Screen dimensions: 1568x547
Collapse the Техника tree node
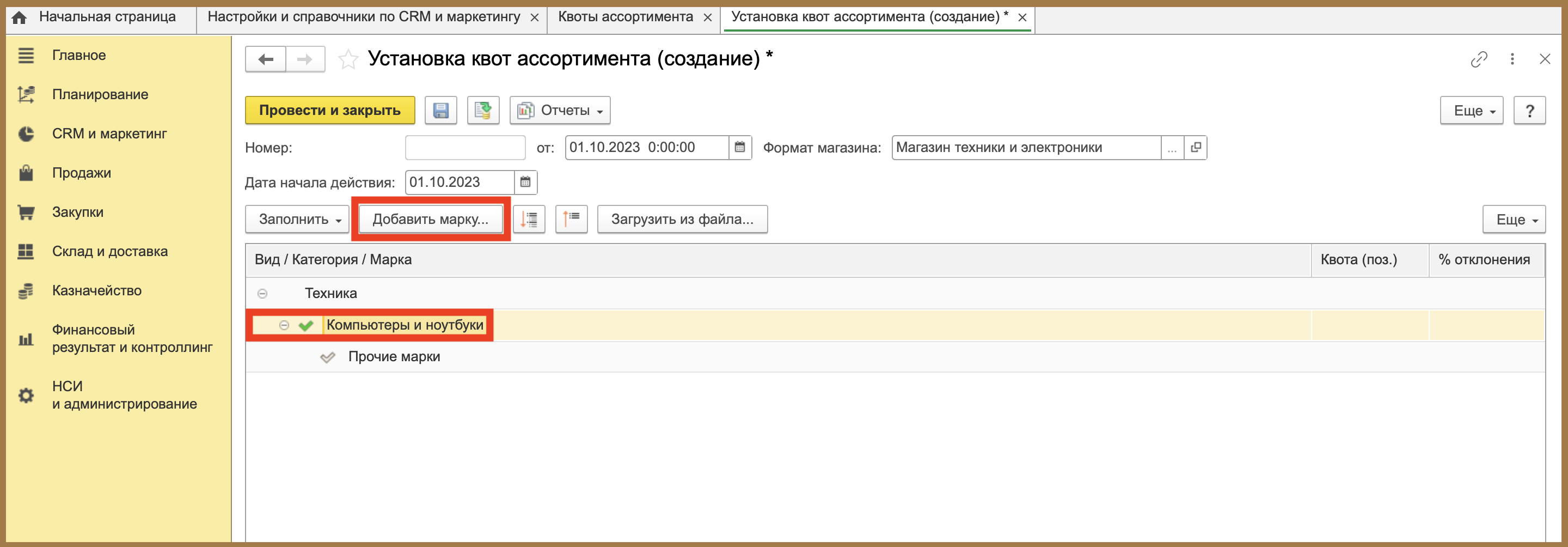point(262,294)
